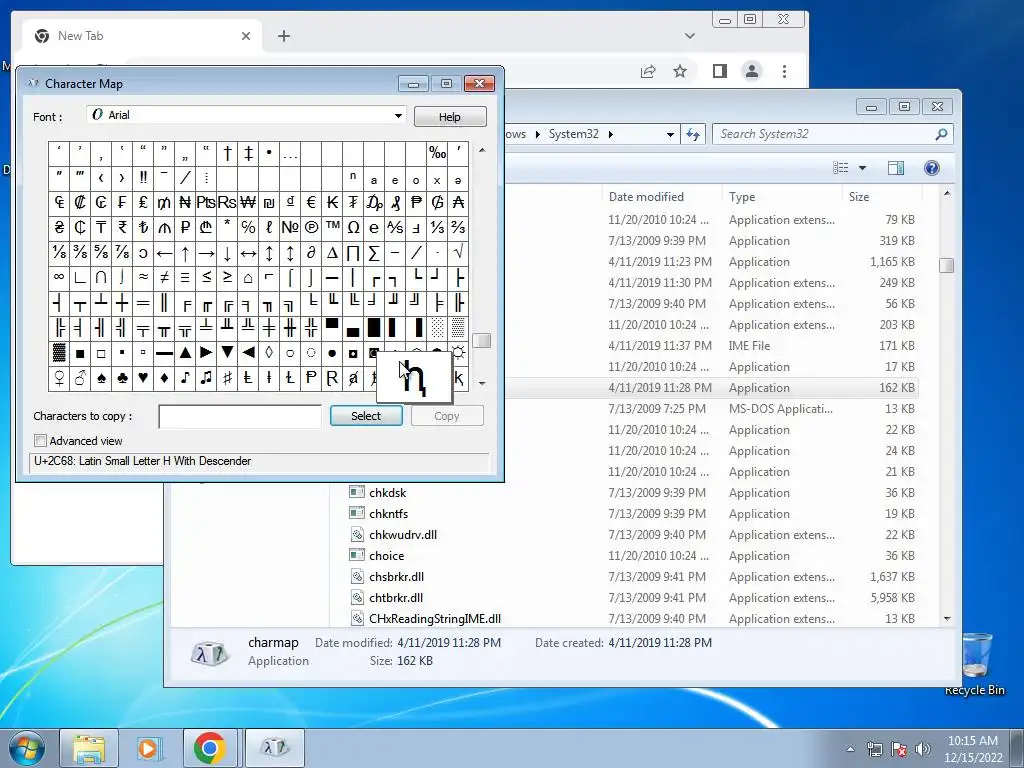Expand the Explorer address bar history dropdown
This screenshot has height=768, width=1024.
click(x=670, y=135)
